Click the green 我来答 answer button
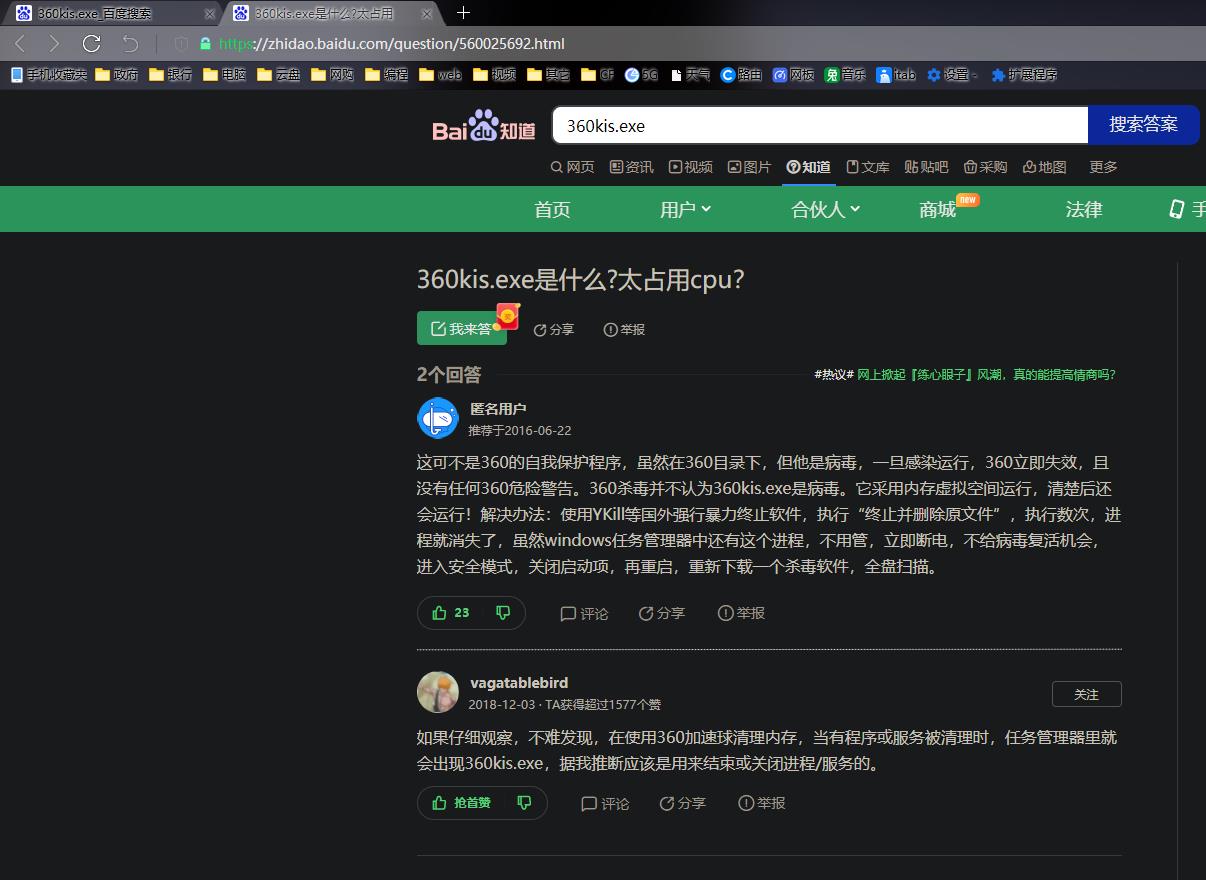 (462, 329)
